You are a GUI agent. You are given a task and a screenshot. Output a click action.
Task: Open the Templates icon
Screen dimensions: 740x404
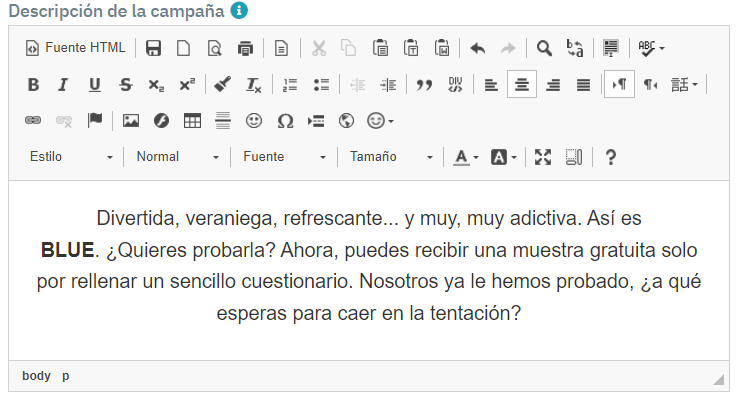(x=281, y=48)
